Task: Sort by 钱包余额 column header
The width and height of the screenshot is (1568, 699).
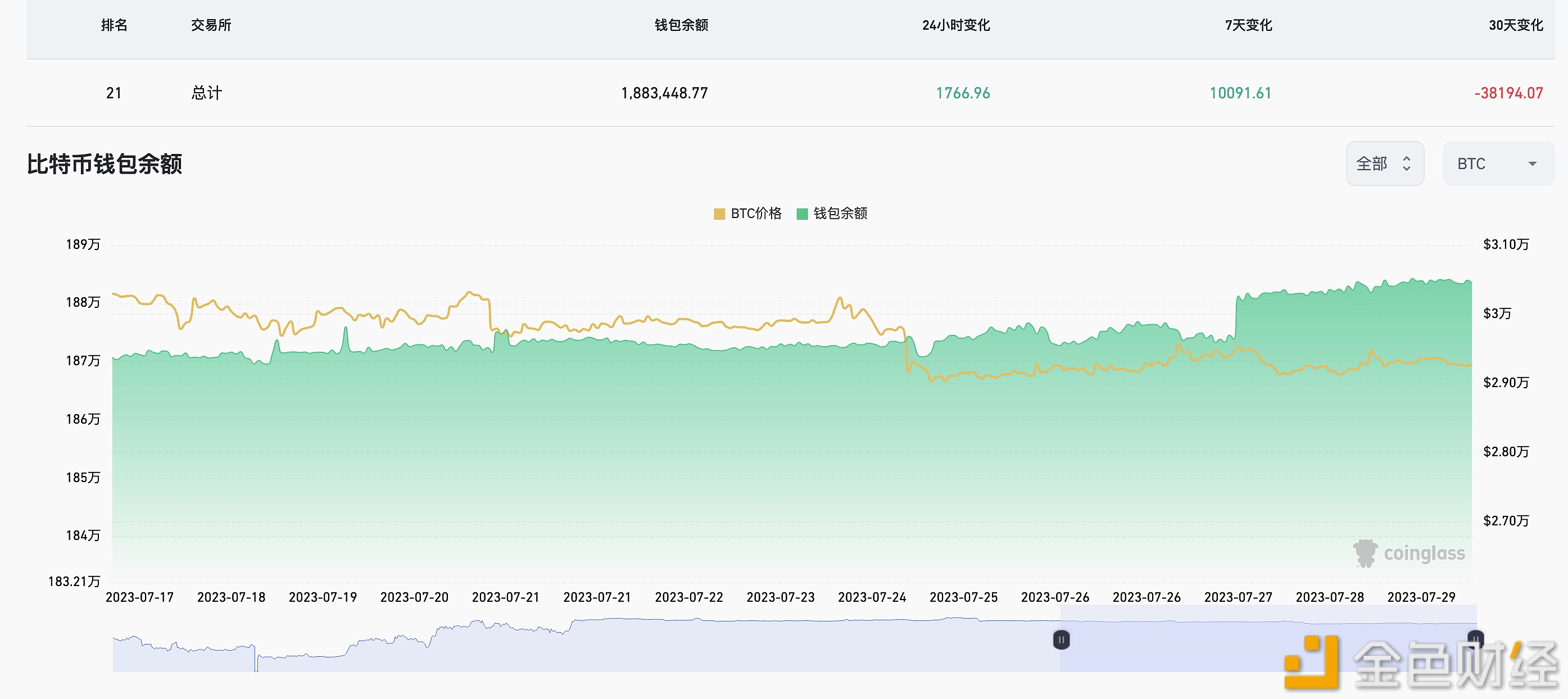Action: coord(681,25)
